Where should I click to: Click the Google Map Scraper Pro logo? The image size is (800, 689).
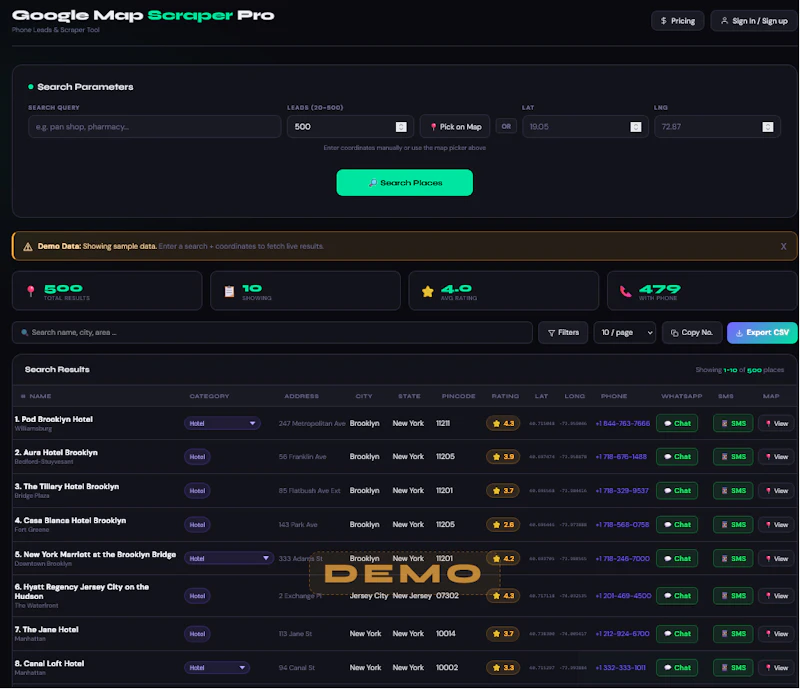click(143, 15)
